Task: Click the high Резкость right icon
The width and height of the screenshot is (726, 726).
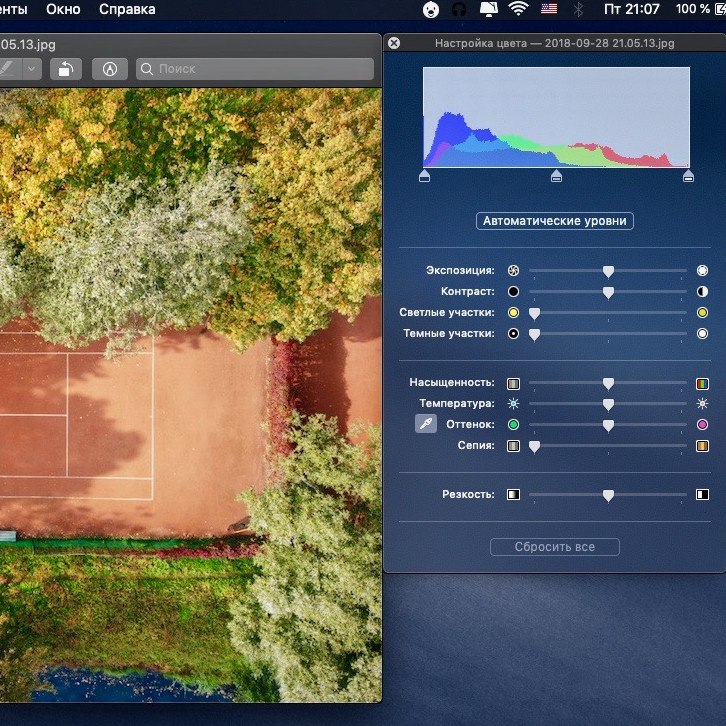Action: 702,494
